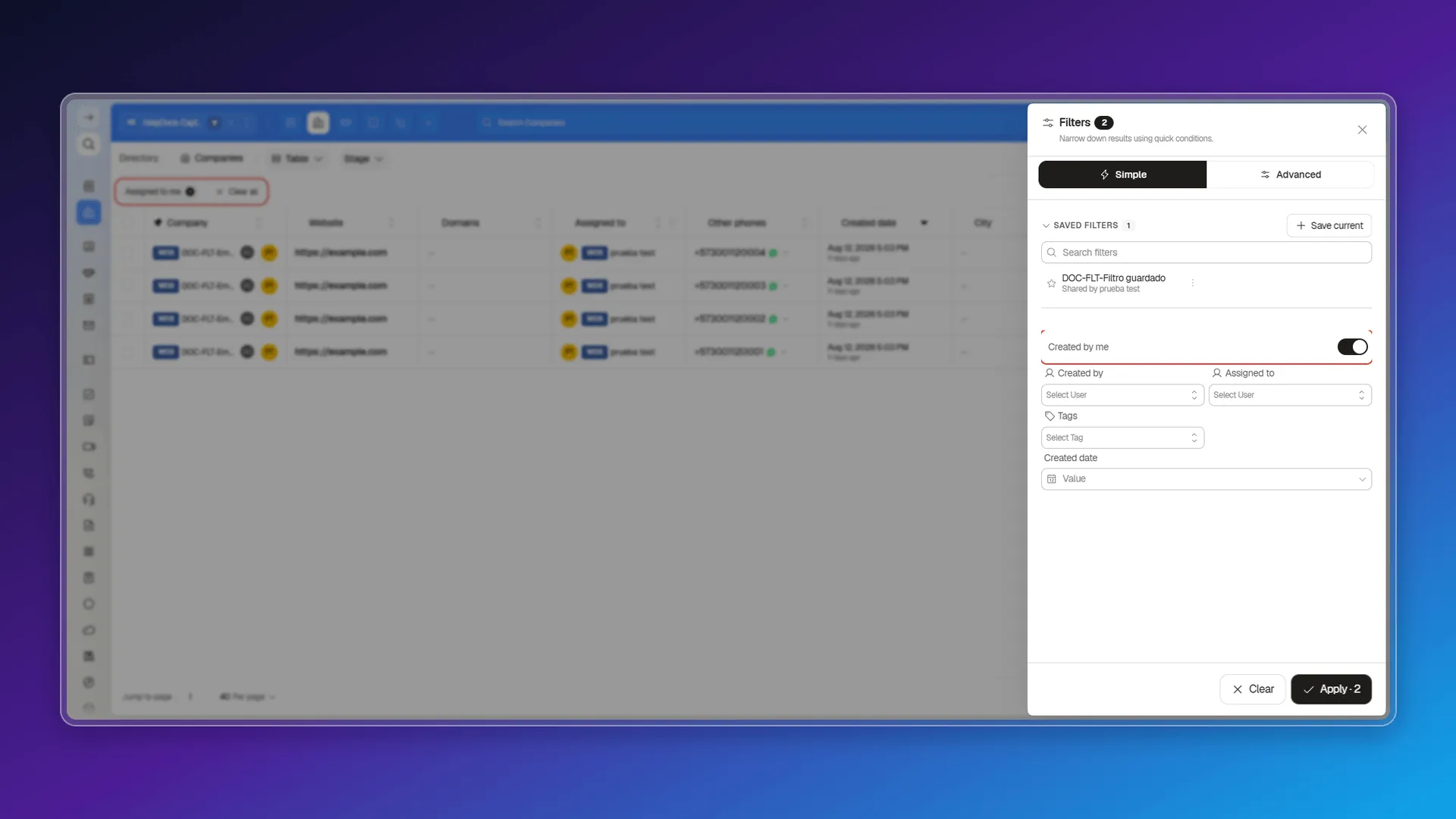1456x819 pixels.
Task: Star the DOC-FLT-Filtro guardado filter
Action: tap(1051, 284)
